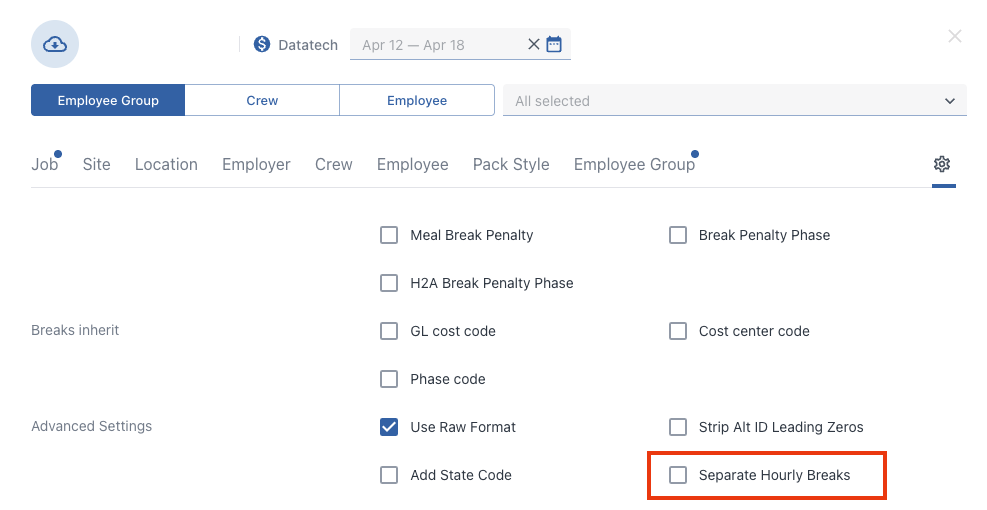This screenshot has height=510, width=987.
Task: Click the cloud download icon
Action: coord(55,44)
